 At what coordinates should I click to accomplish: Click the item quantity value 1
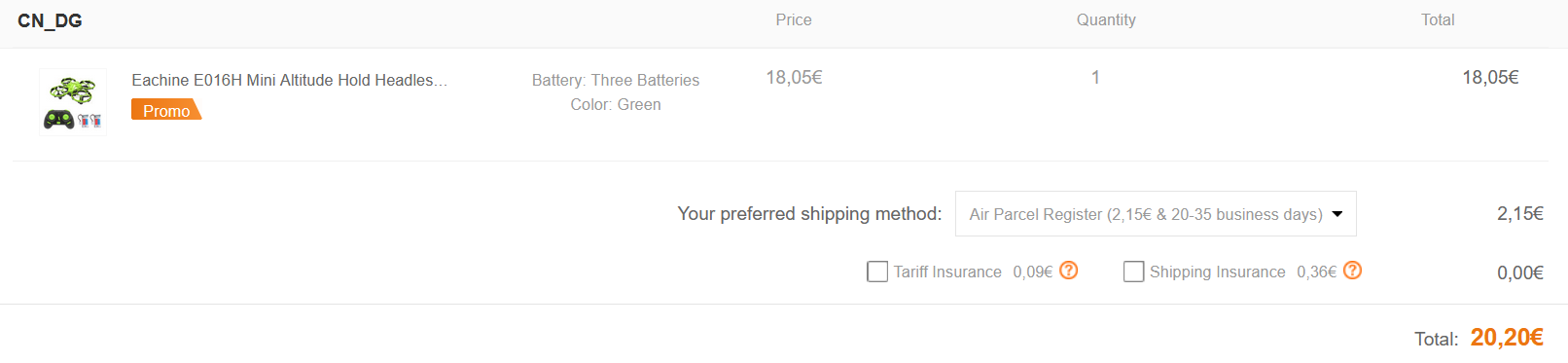[1095, 77]
